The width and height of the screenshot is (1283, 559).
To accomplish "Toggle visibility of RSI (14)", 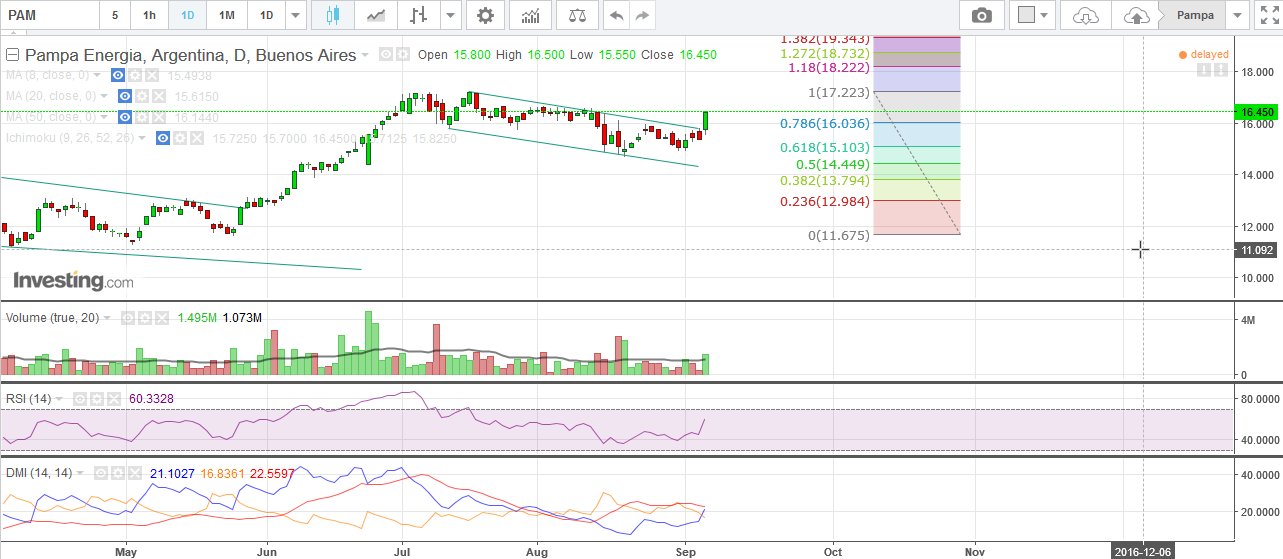I will [80, 398].
